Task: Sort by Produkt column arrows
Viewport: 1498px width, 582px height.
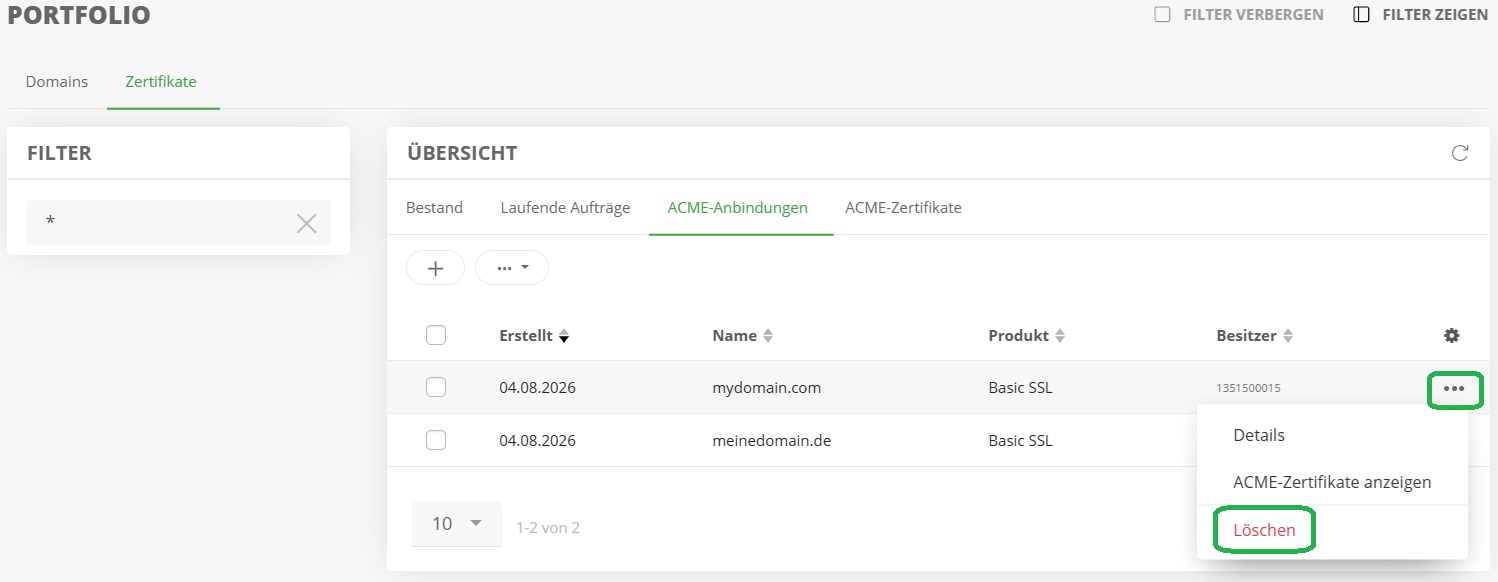Action: coord(1060,336)
